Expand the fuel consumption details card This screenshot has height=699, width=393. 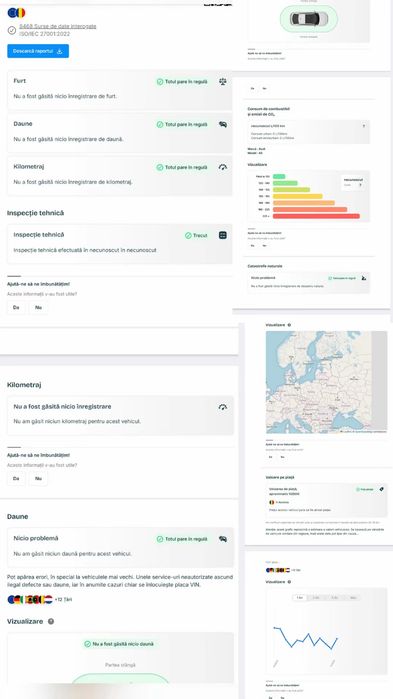point(364,126)
